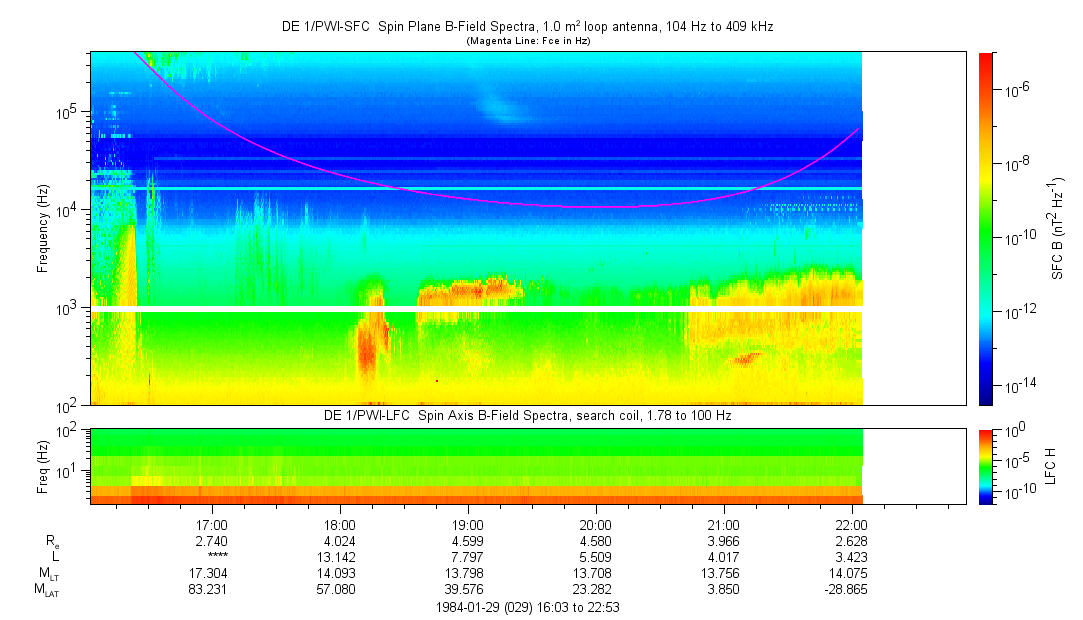Click the MLT value 14.075

(852, 573)
